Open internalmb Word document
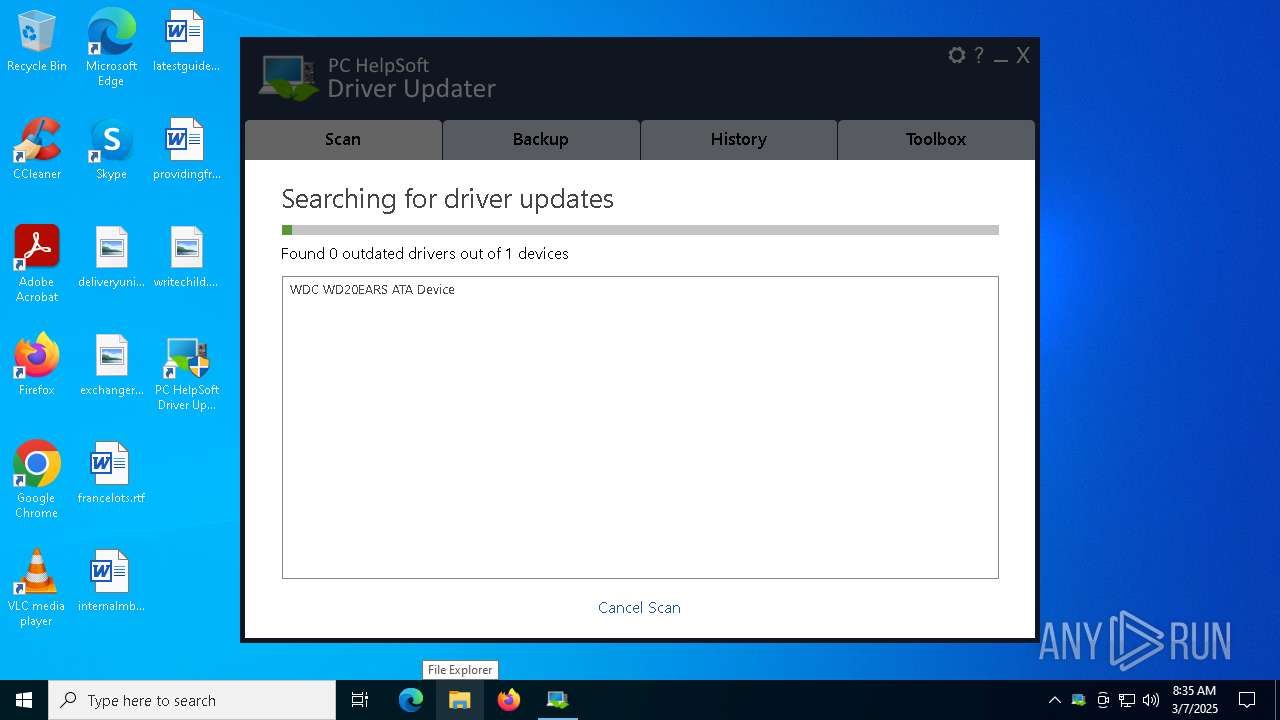The width and height of the screenshot is (1280, 720). coord(111,582)
